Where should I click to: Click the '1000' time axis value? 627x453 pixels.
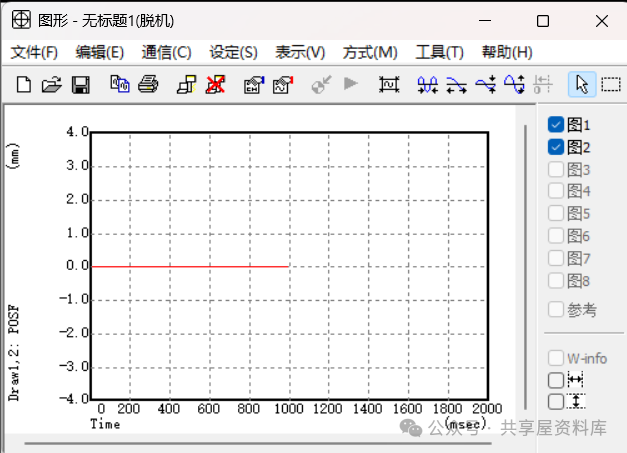click(x=289, y=409)
